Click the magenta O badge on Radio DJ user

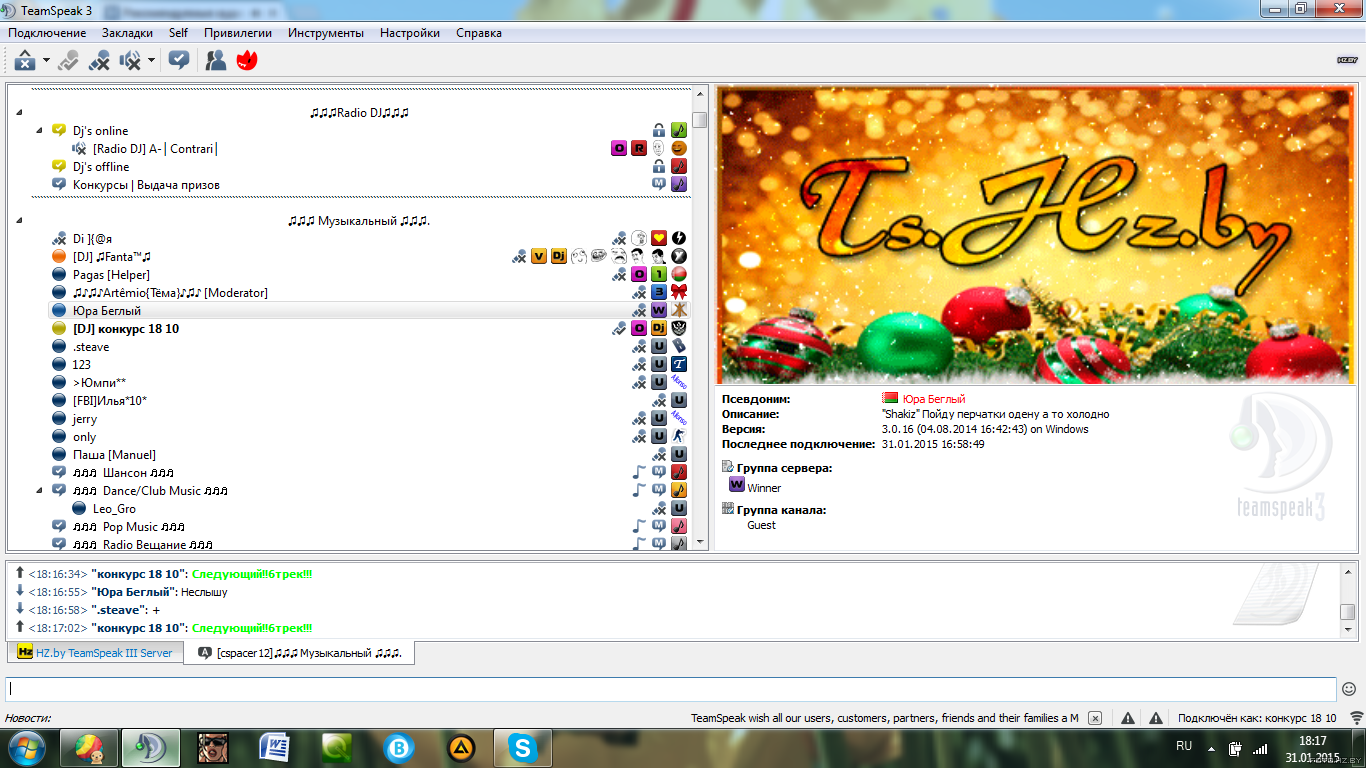pyautogui.click(x=619, y=149)
